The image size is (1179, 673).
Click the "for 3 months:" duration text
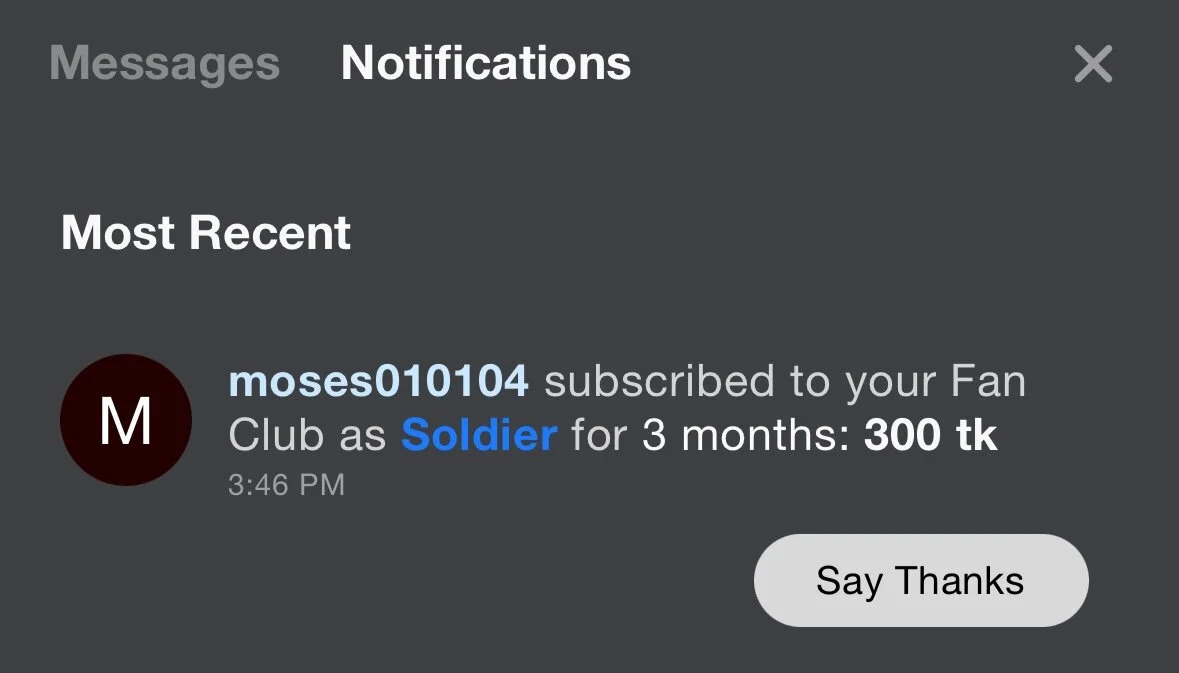(x=710, y=436)
